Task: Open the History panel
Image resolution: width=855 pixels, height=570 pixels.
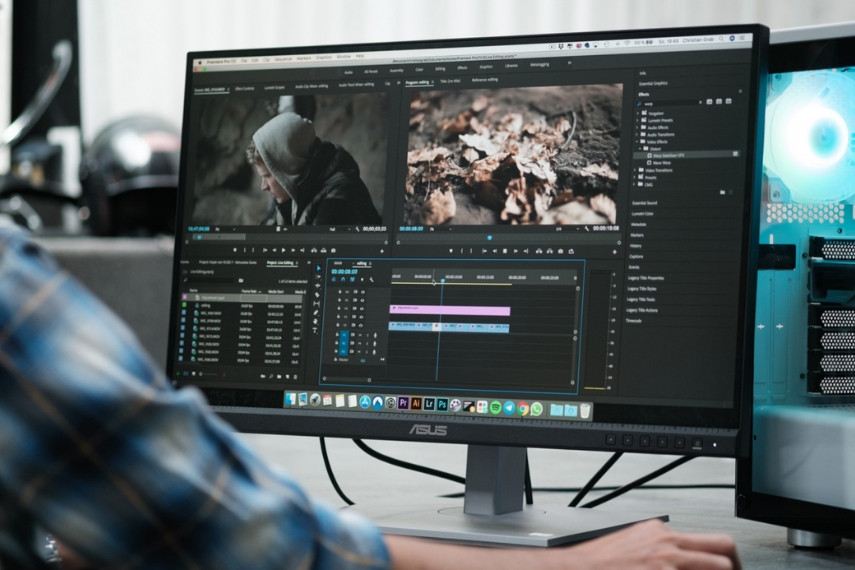Action: (635, 246)
